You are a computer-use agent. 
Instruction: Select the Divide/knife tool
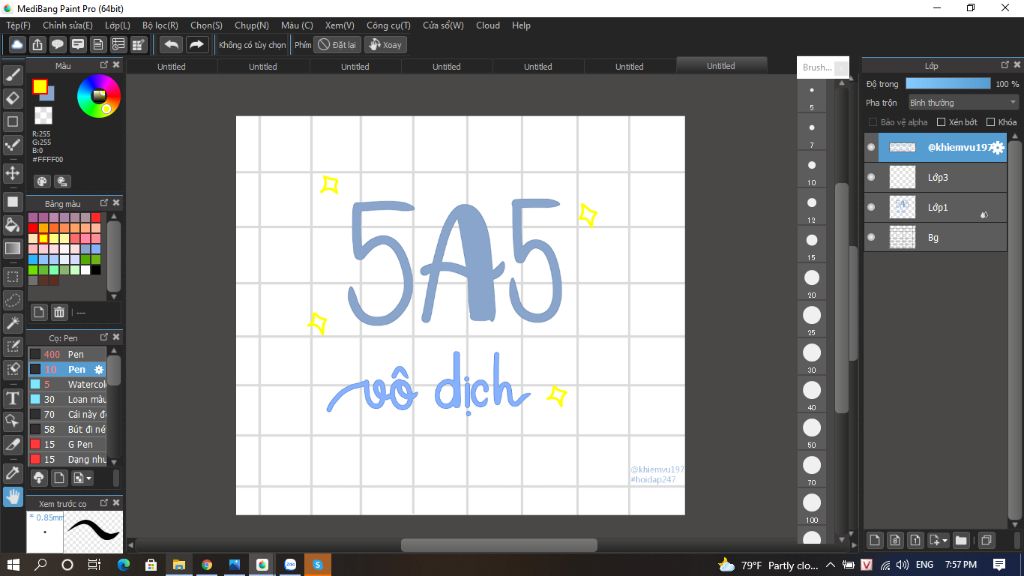pos(12,444)
